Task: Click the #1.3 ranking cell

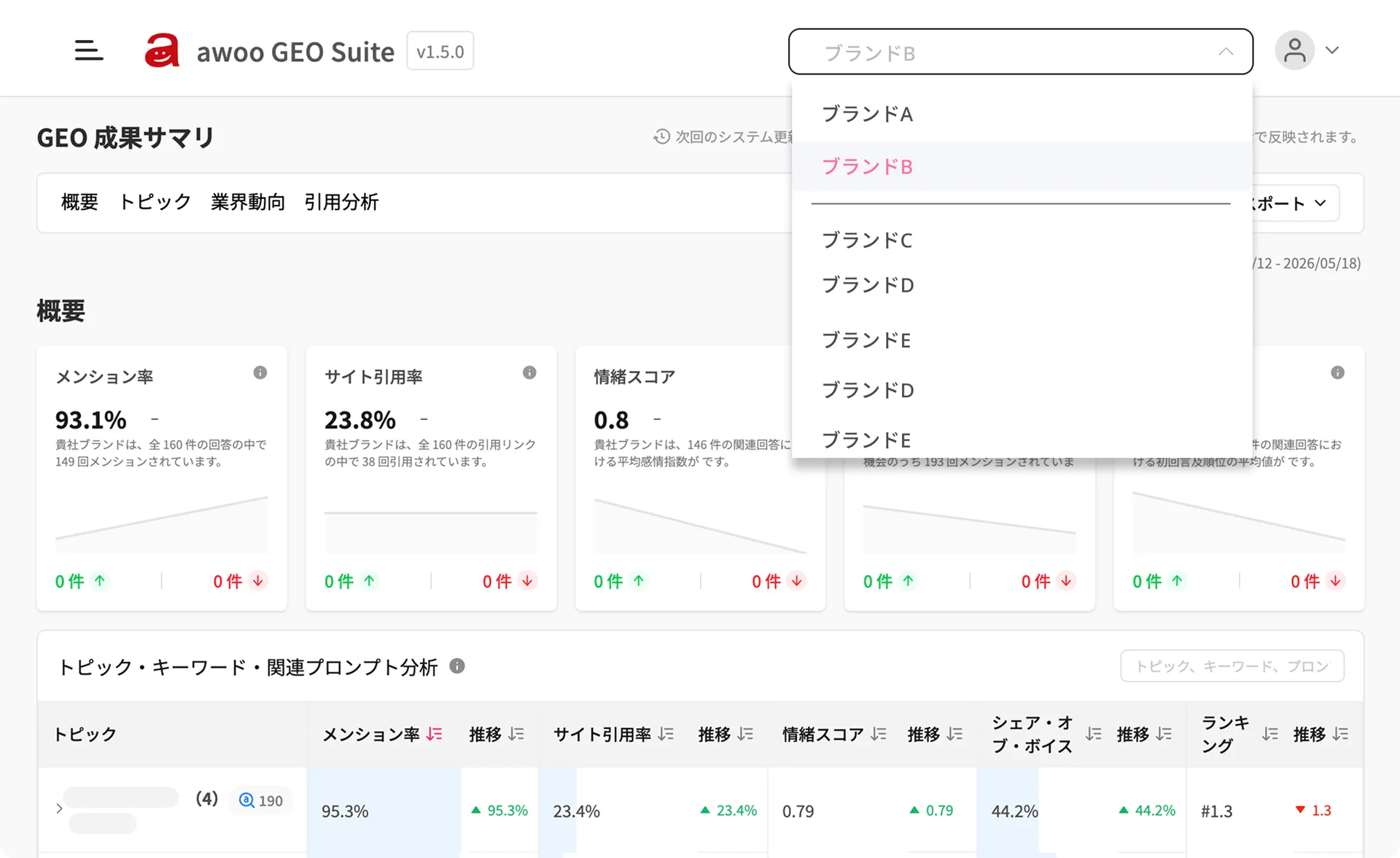Action: click(1217, 811)
